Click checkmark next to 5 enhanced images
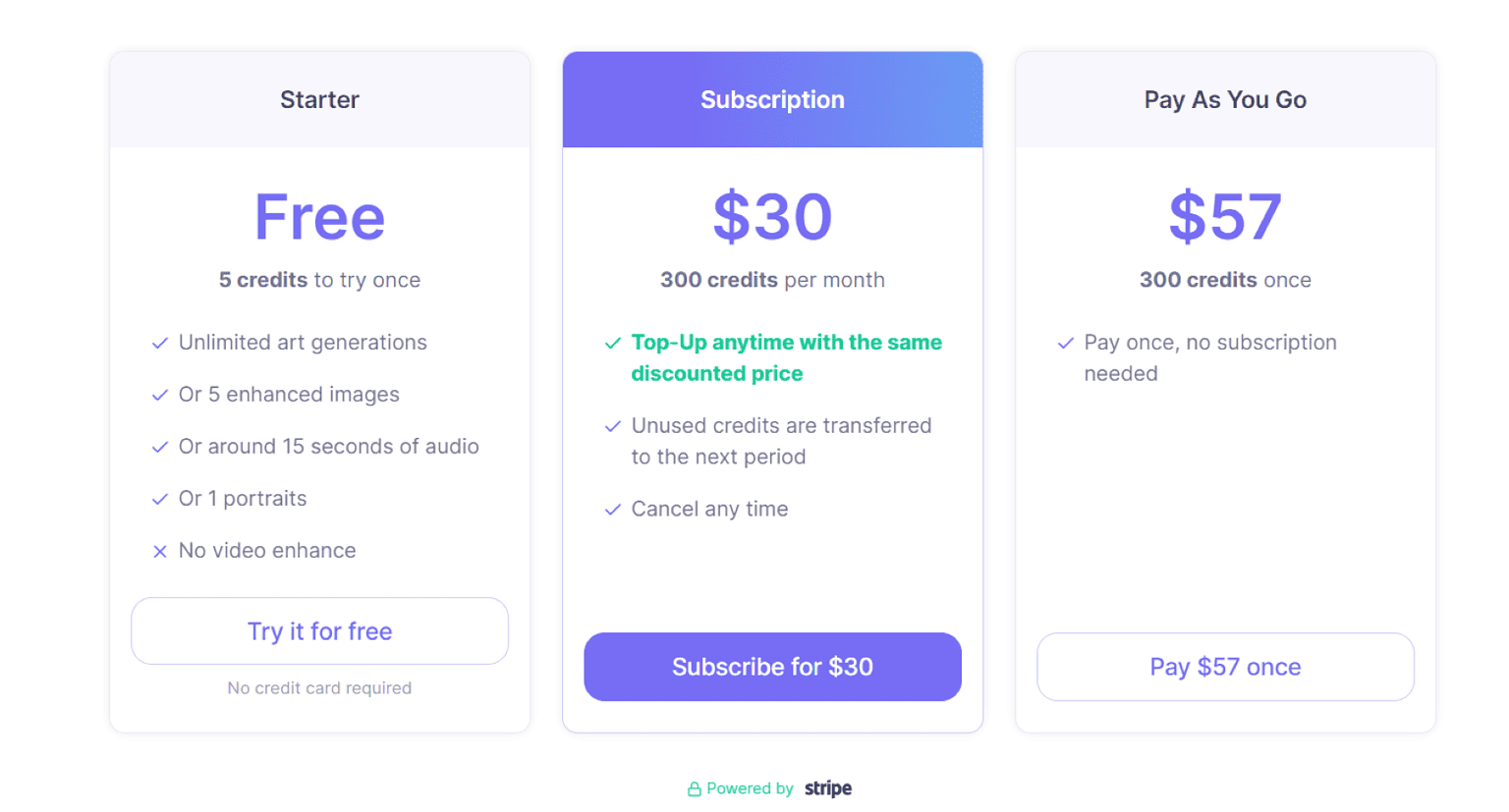The image size is (1509, 812). (x=160, y=396)
